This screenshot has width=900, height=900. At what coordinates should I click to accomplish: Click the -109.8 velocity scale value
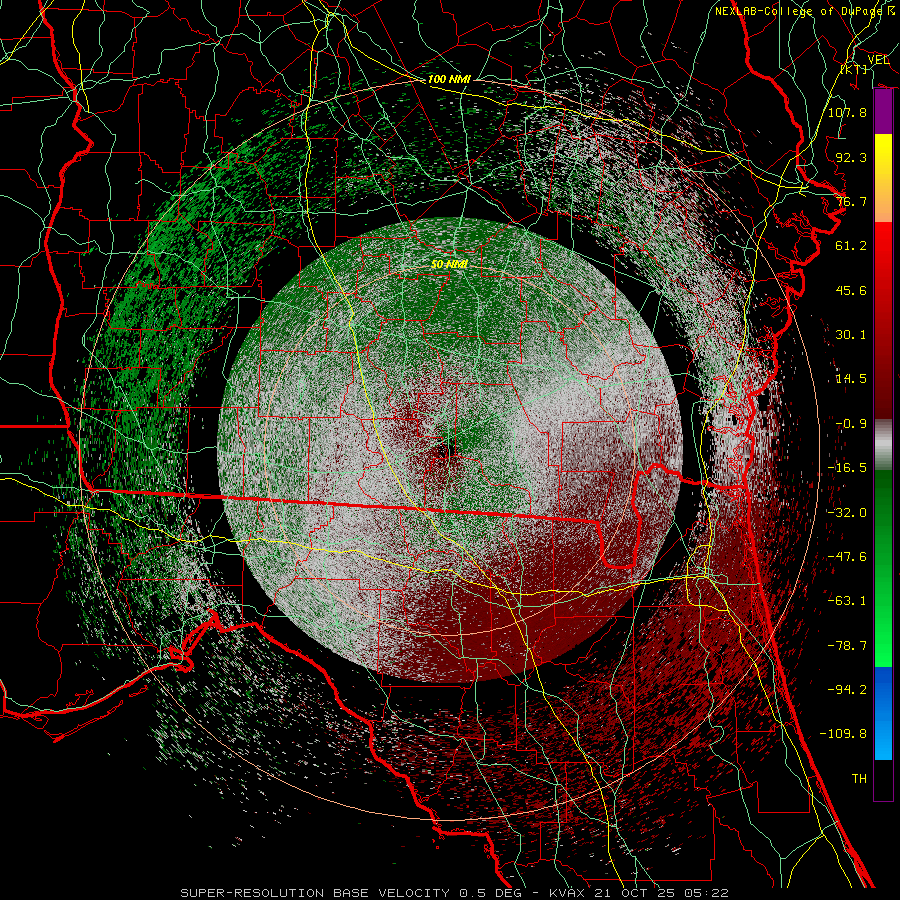click(x=843, y=734)
